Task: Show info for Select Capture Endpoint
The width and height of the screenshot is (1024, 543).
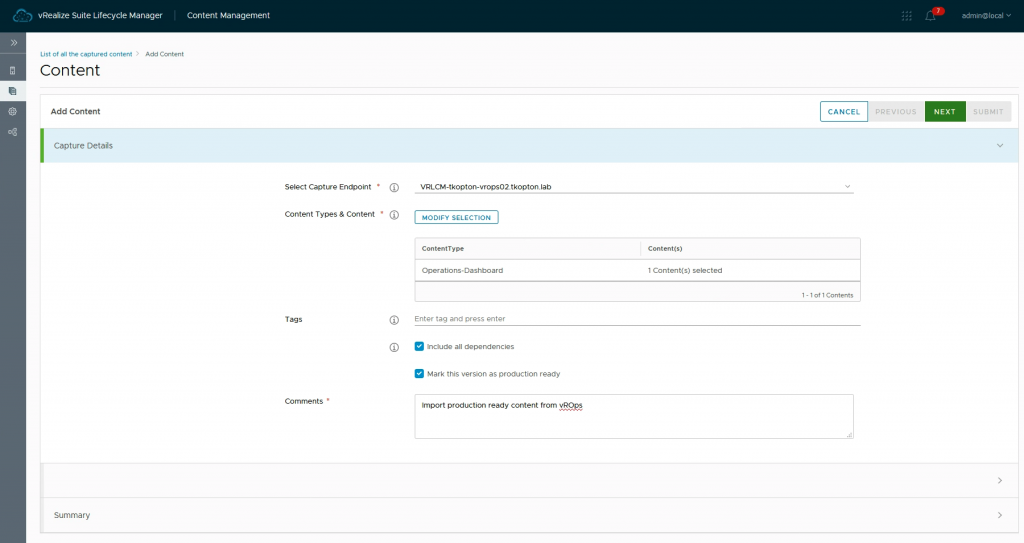Action: click(394, 188)
